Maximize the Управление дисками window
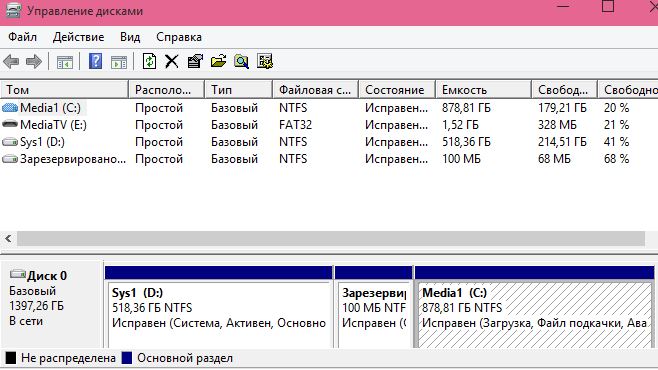Image resolution: width=658 pixels, height=370 pixels. (608, 6)
